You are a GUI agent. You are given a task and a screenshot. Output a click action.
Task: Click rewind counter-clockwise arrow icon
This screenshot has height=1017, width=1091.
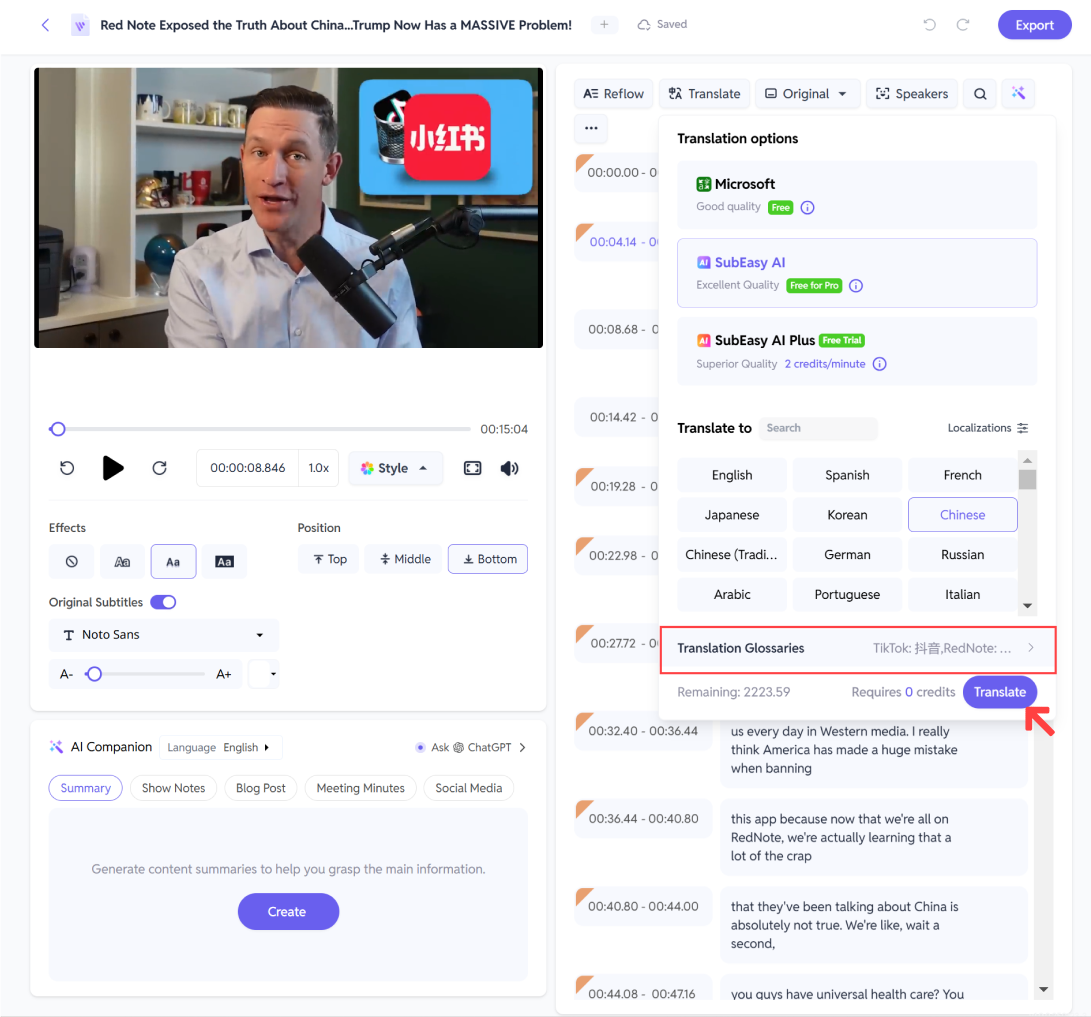tap(67, 468)
